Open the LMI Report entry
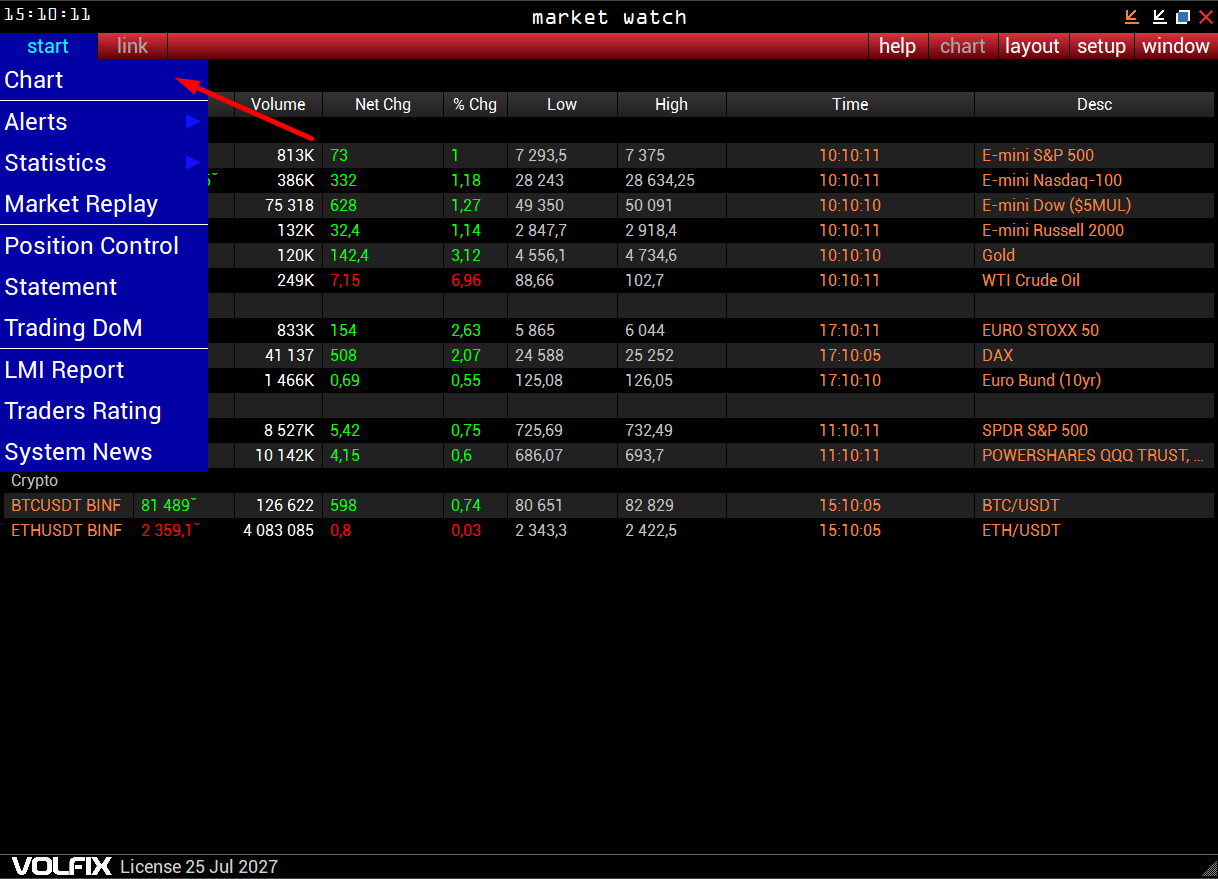 [104, 370]
